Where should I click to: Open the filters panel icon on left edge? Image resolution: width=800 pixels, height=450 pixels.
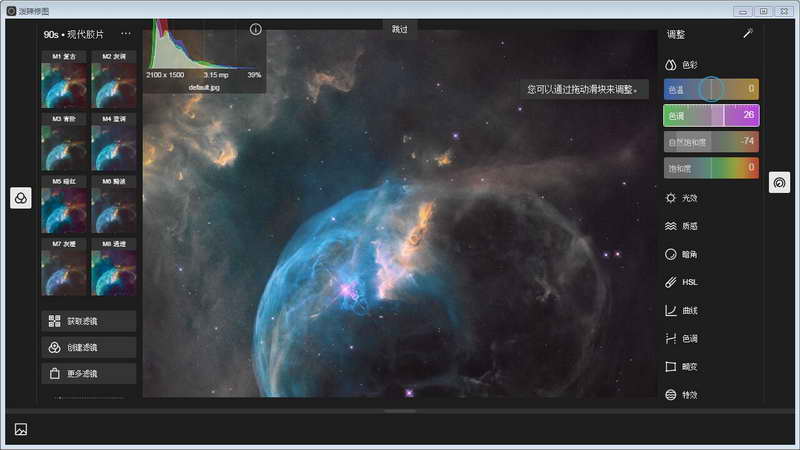[21, 198]
